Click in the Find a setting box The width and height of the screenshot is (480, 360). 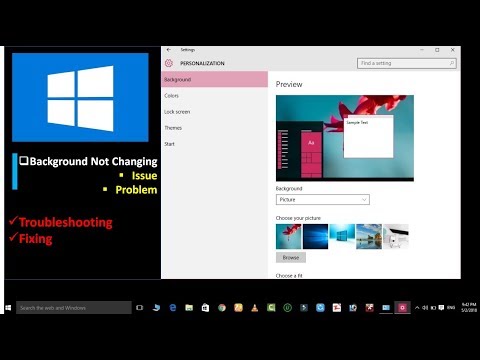pyautogui.click(x=407, y=63)
